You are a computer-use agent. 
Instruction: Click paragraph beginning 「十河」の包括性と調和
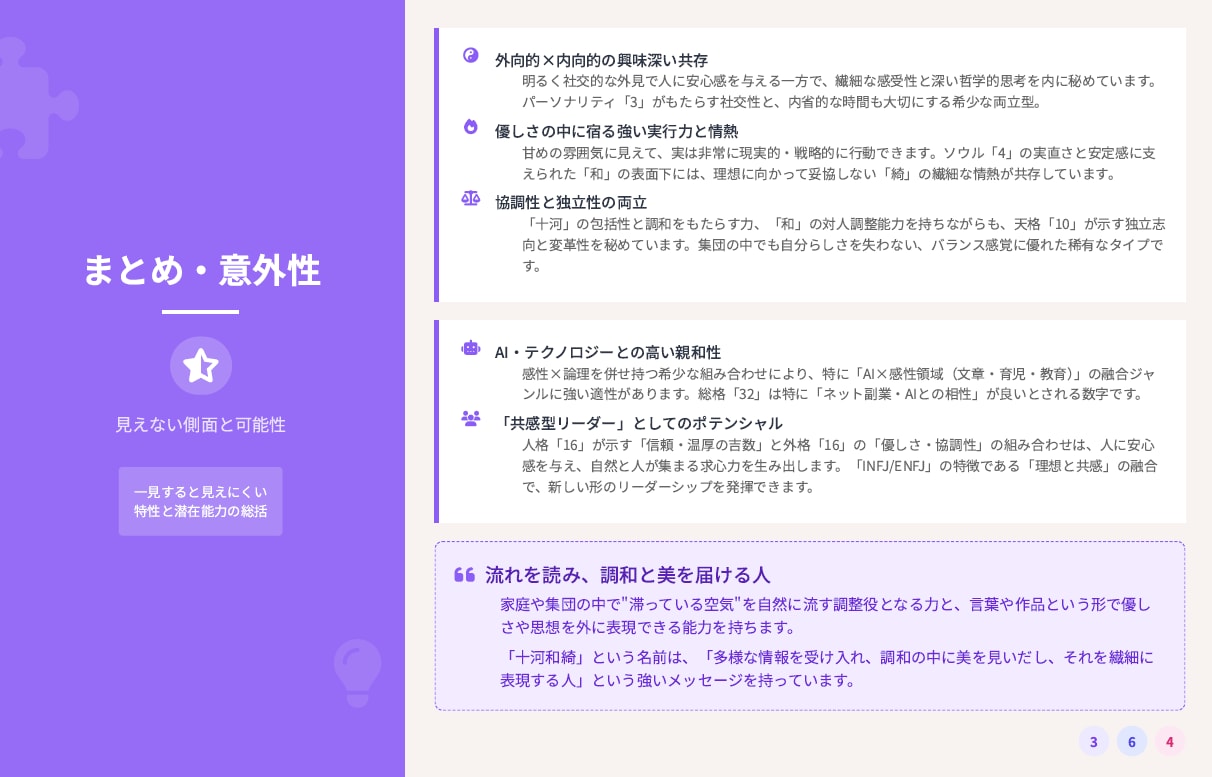coord(843,244)
